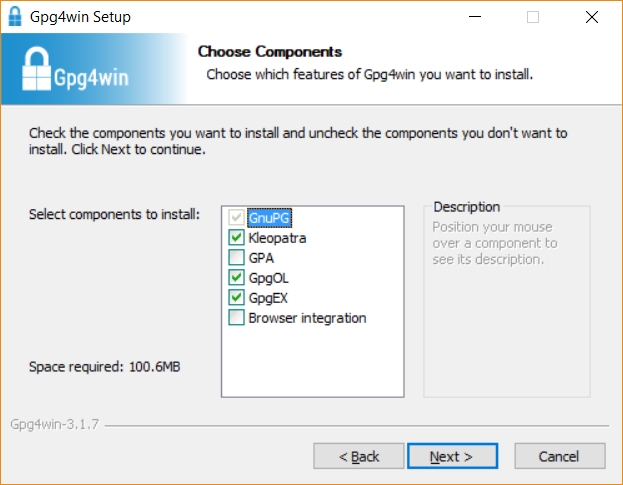Uncheck the GpgEX checkbox
The height and width of the screenshot is (485, 623).
(x=236, y=298)
